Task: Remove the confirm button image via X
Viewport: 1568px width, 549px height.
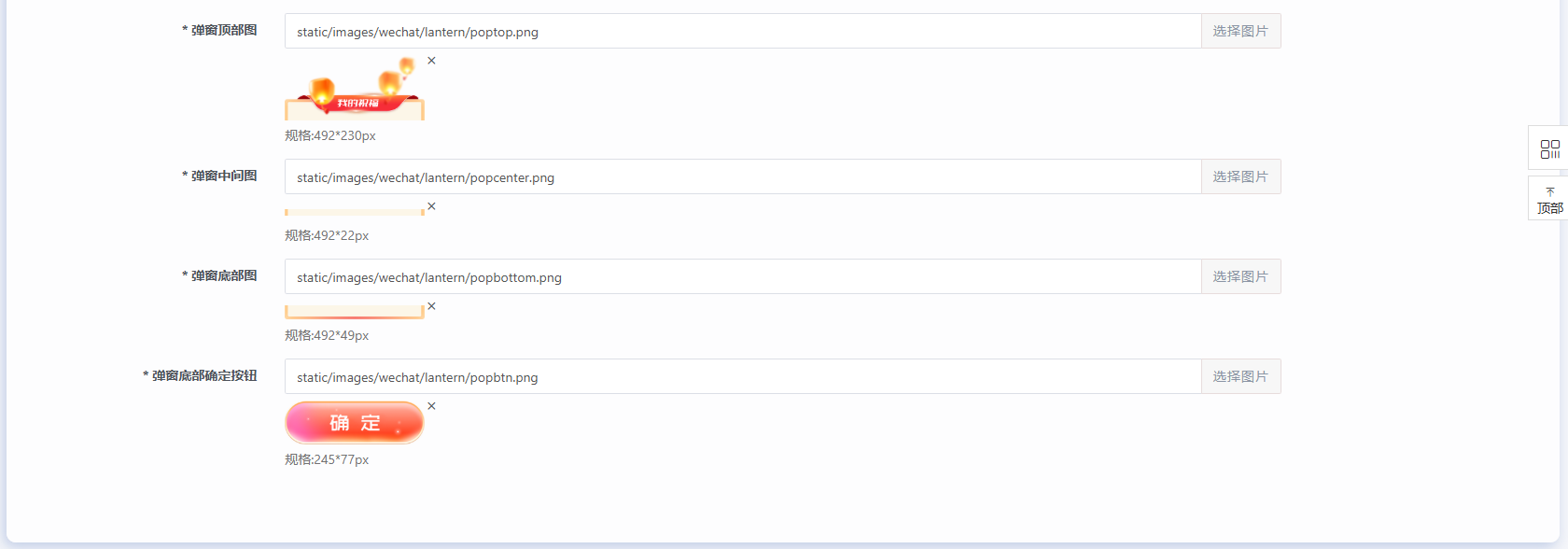Action: pyautogui.click(x=431, y=406)
